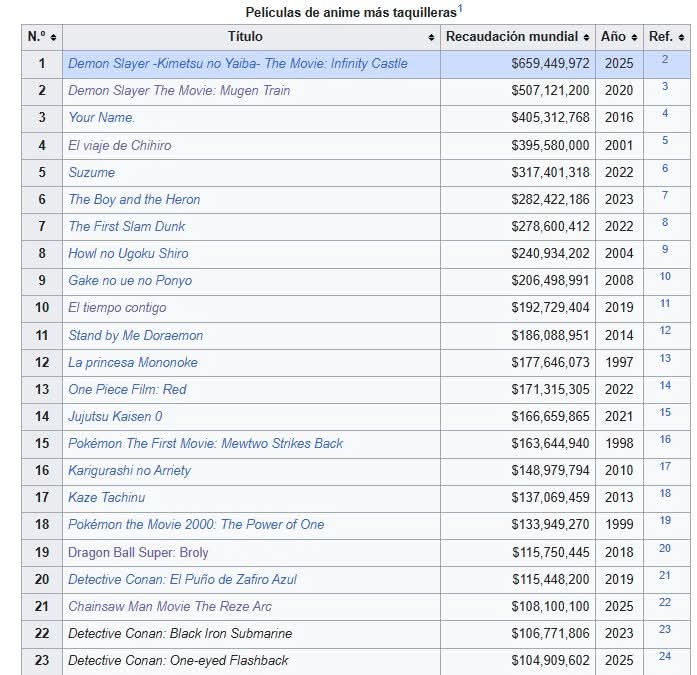Open Gake no ue no Ponyo link
The image size is (697, 675).
tap(130, 281)
